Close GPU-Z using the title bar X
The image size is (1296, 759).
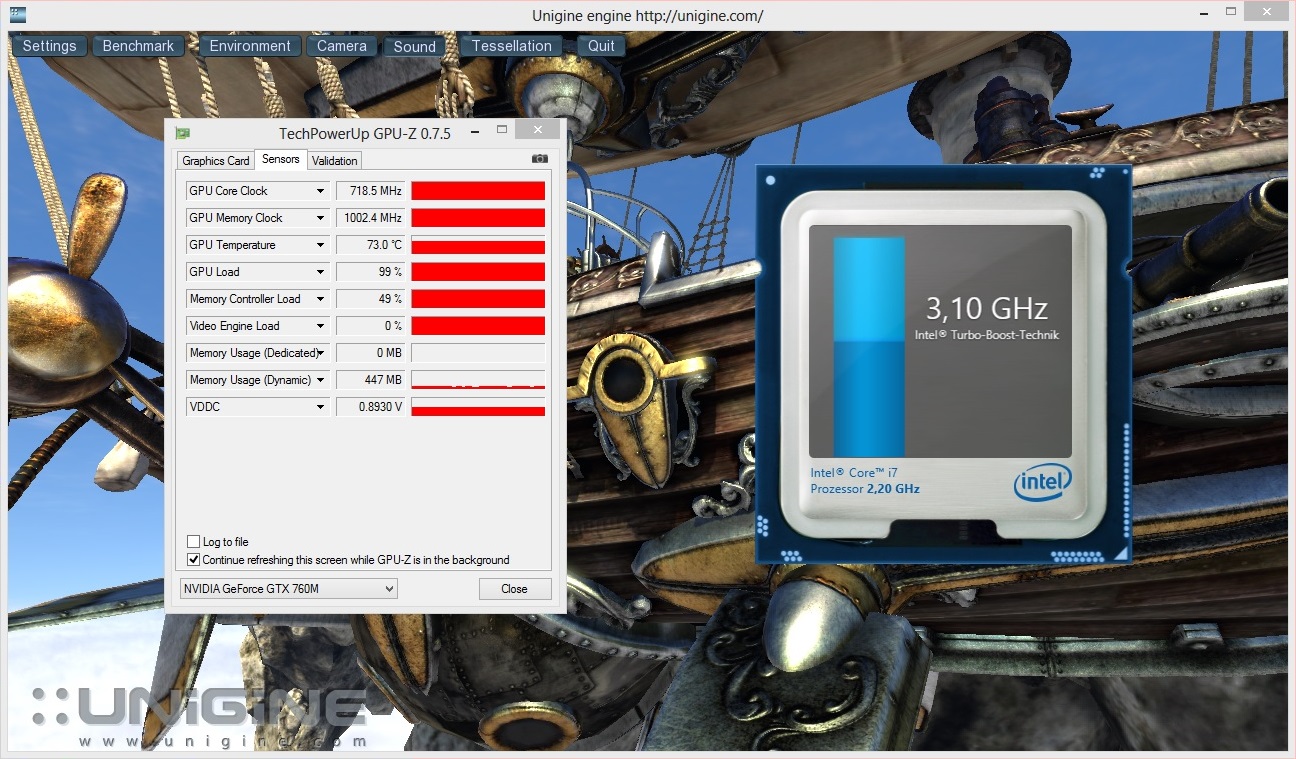539,130
